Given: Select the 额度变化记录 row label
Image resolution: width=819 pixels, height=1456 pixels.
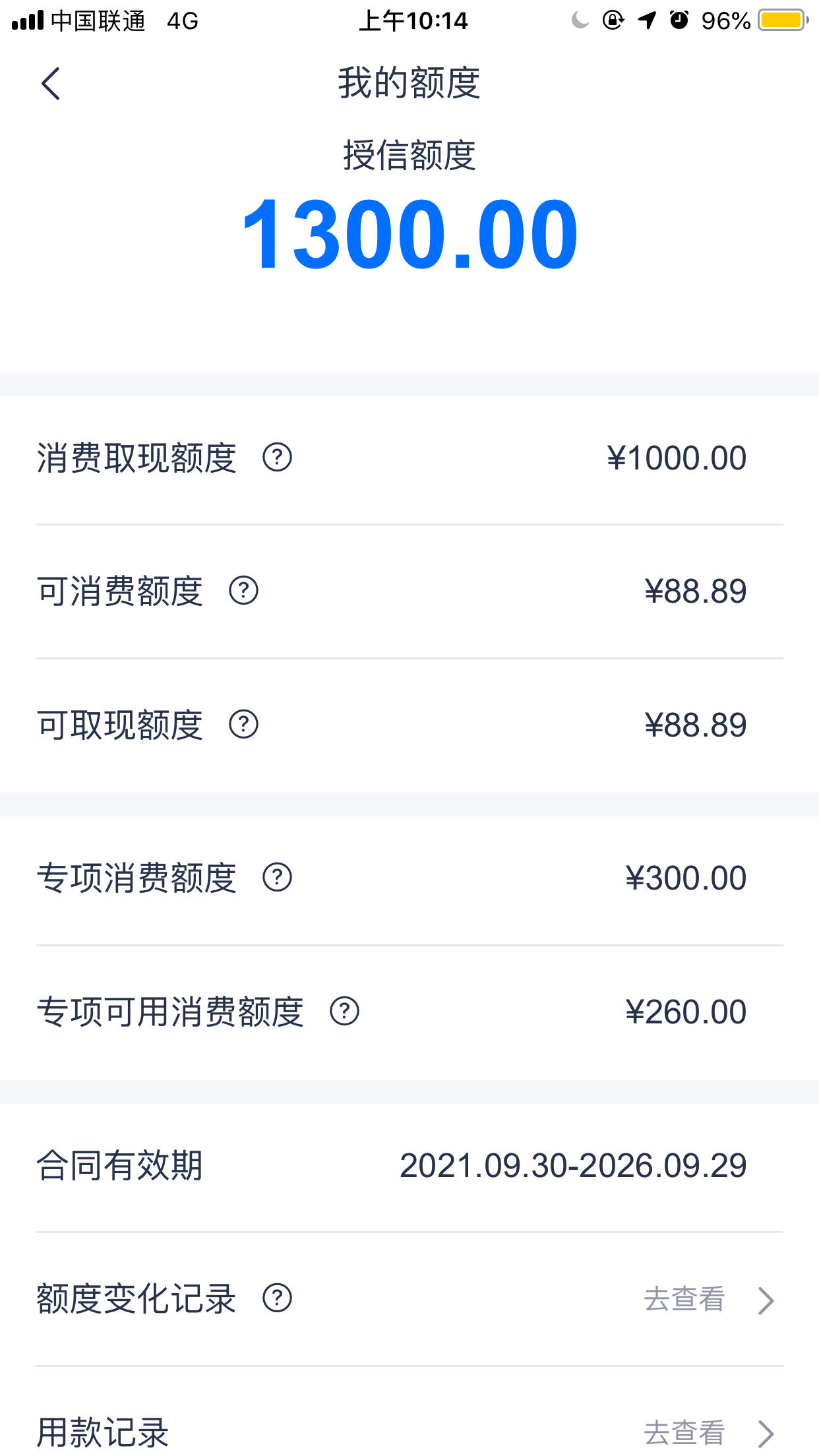Looking at the screenshot, I should (x=136, y=1298).
